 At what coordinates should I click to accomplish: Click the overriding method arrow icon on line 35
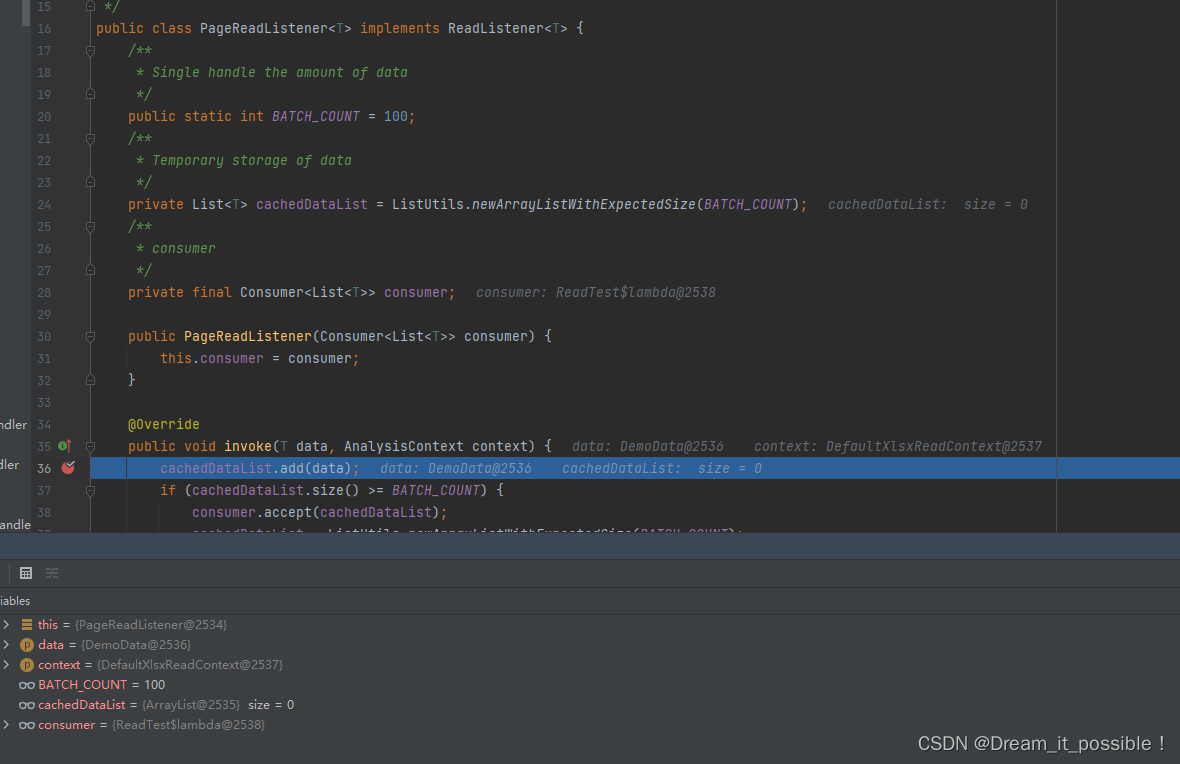pos(67,446)
